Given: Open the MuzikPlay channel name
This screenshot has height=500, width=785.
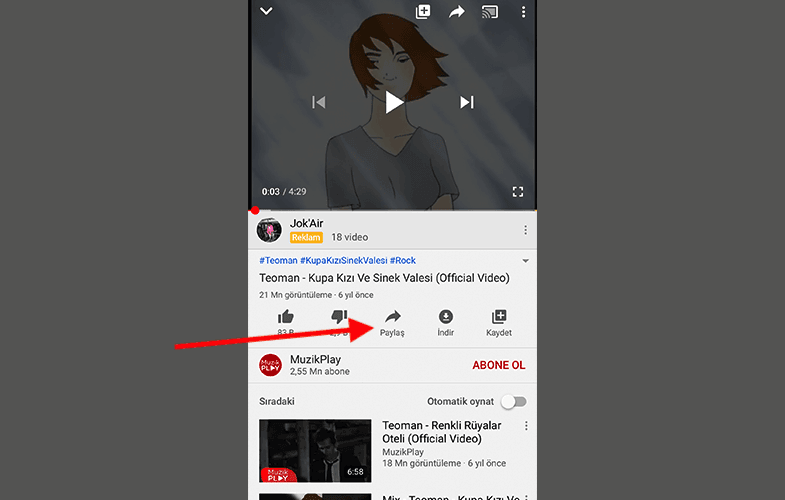Looking at the screenshot, I should tap(315, 359).
